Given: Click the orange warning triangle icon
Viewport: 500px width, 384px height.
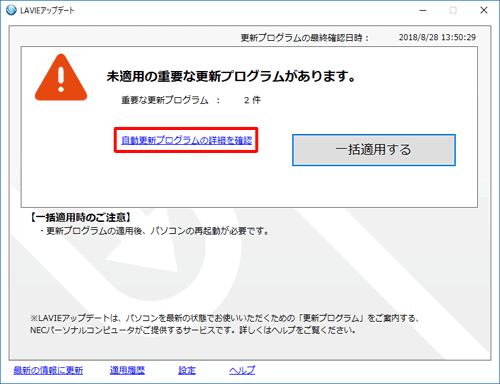Looking at the screenshot, I should pos(61,77).
